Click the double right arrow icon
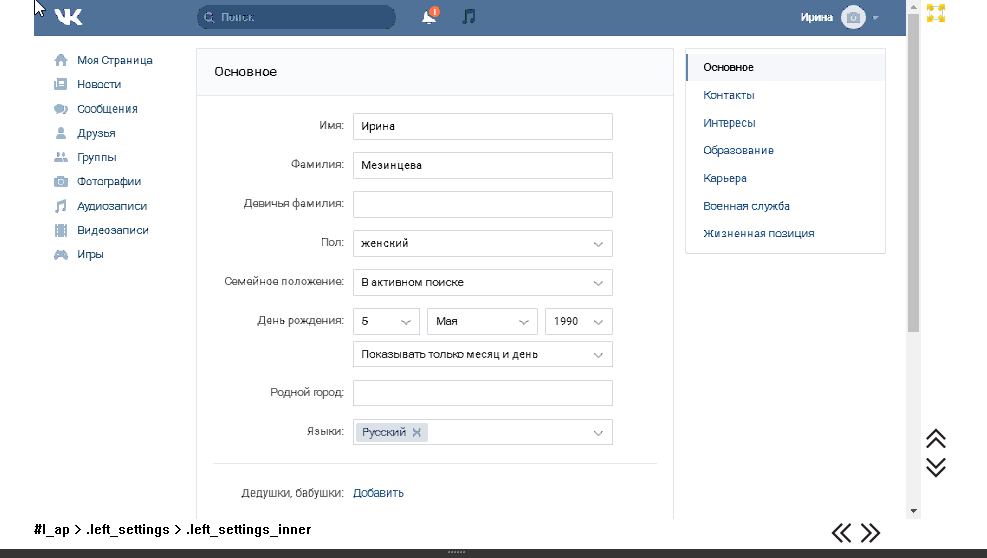The image size is (987, 558). pos(871,532)
